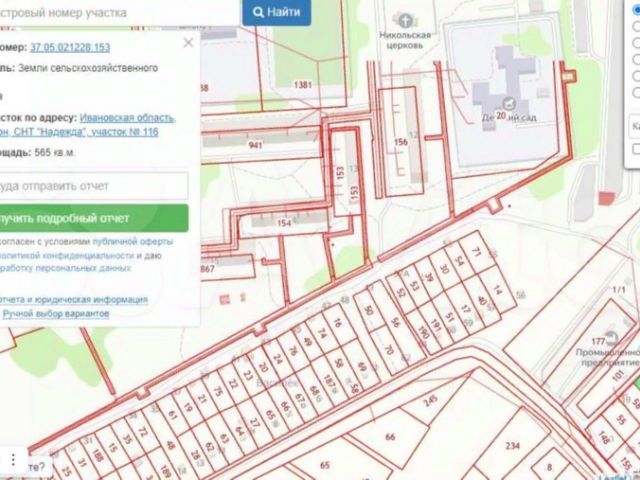Select map parcel labeled 8
640x480 pixels.
(550, 468)
